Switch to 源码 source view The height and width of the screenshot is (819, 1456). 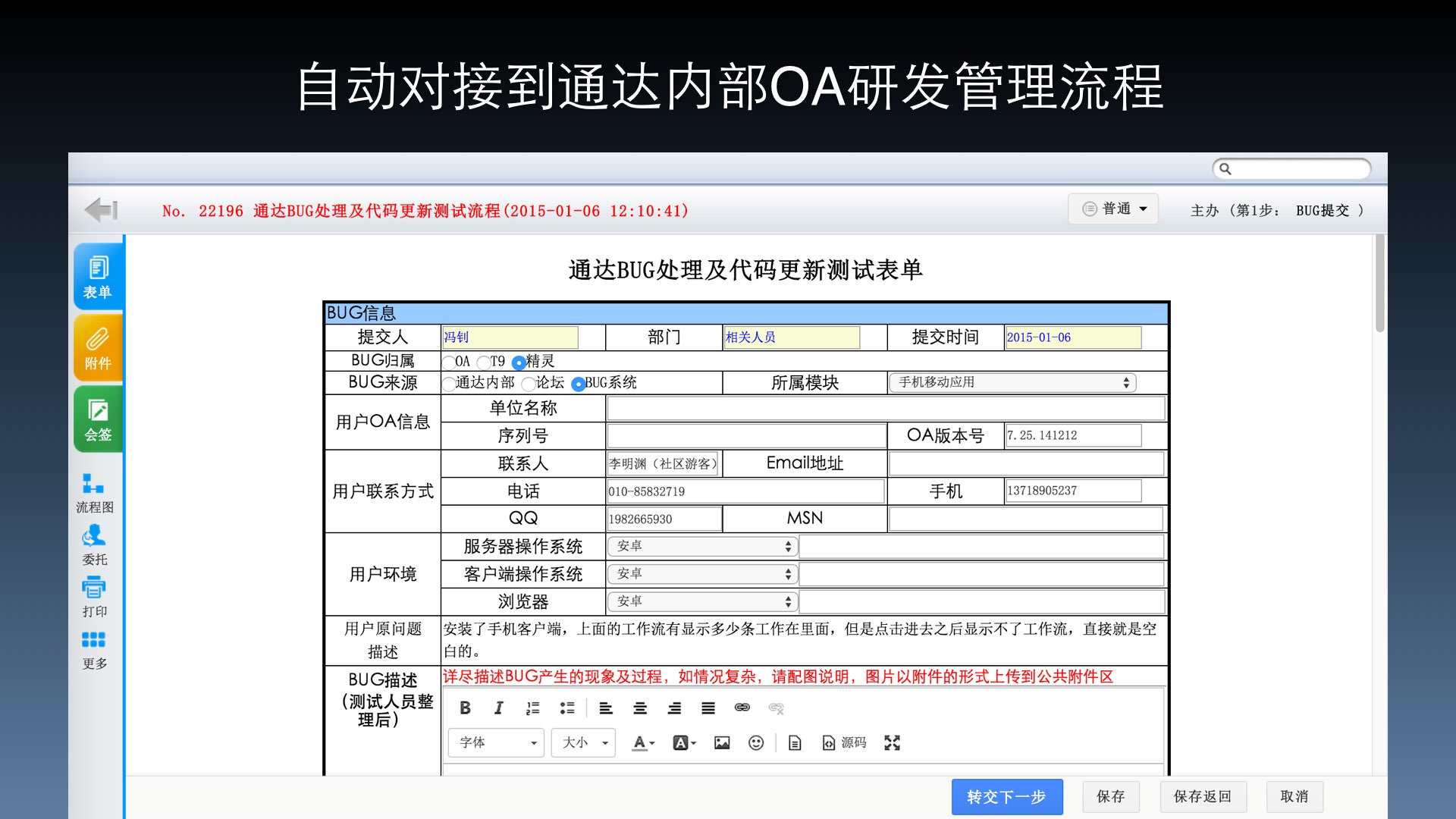[x=845, y=742]
